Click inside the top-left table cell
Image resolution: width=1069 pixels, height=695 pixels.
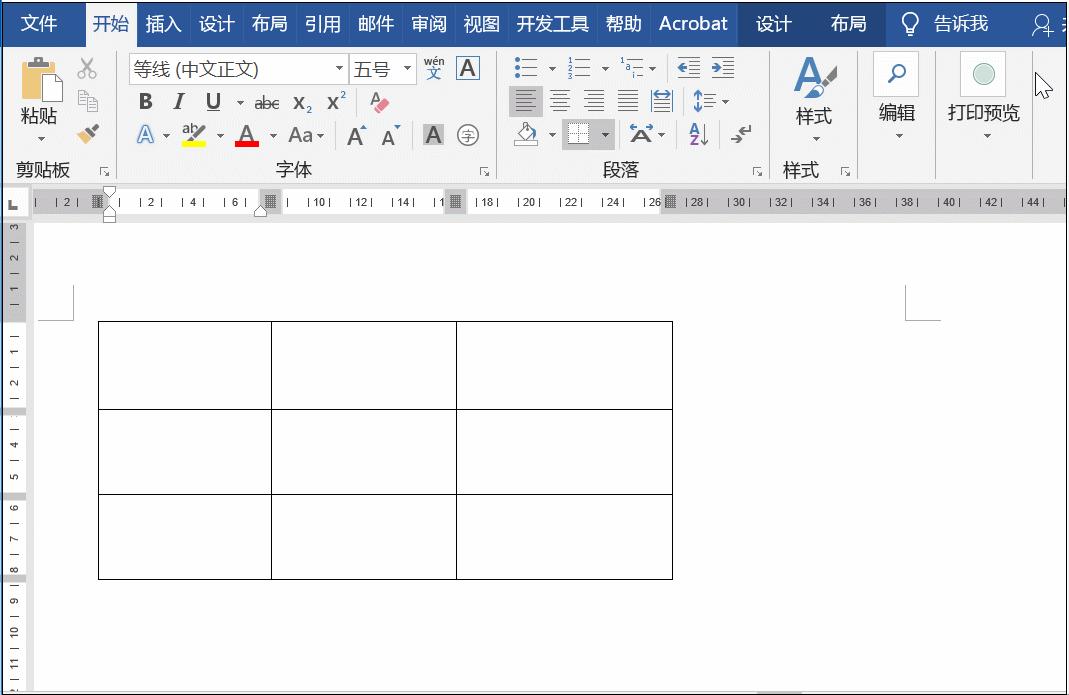(x=185, y=365)
